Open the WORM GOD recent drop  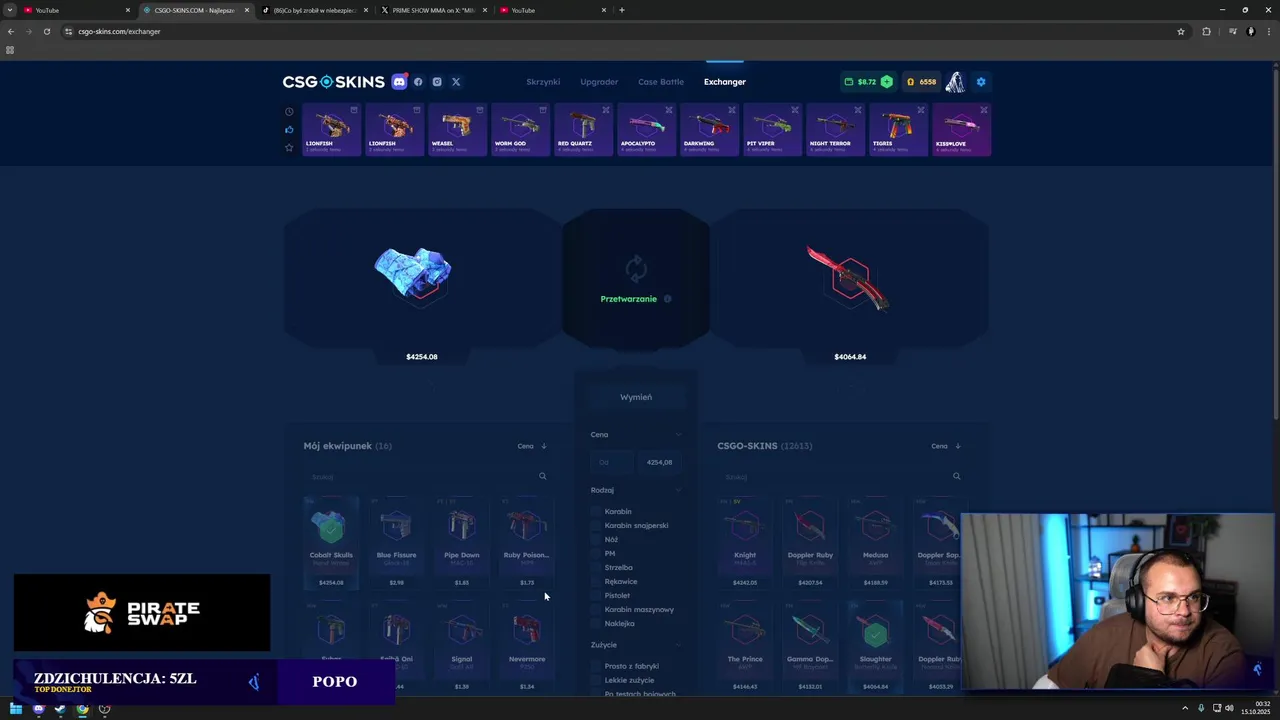[x=520, y=130]
